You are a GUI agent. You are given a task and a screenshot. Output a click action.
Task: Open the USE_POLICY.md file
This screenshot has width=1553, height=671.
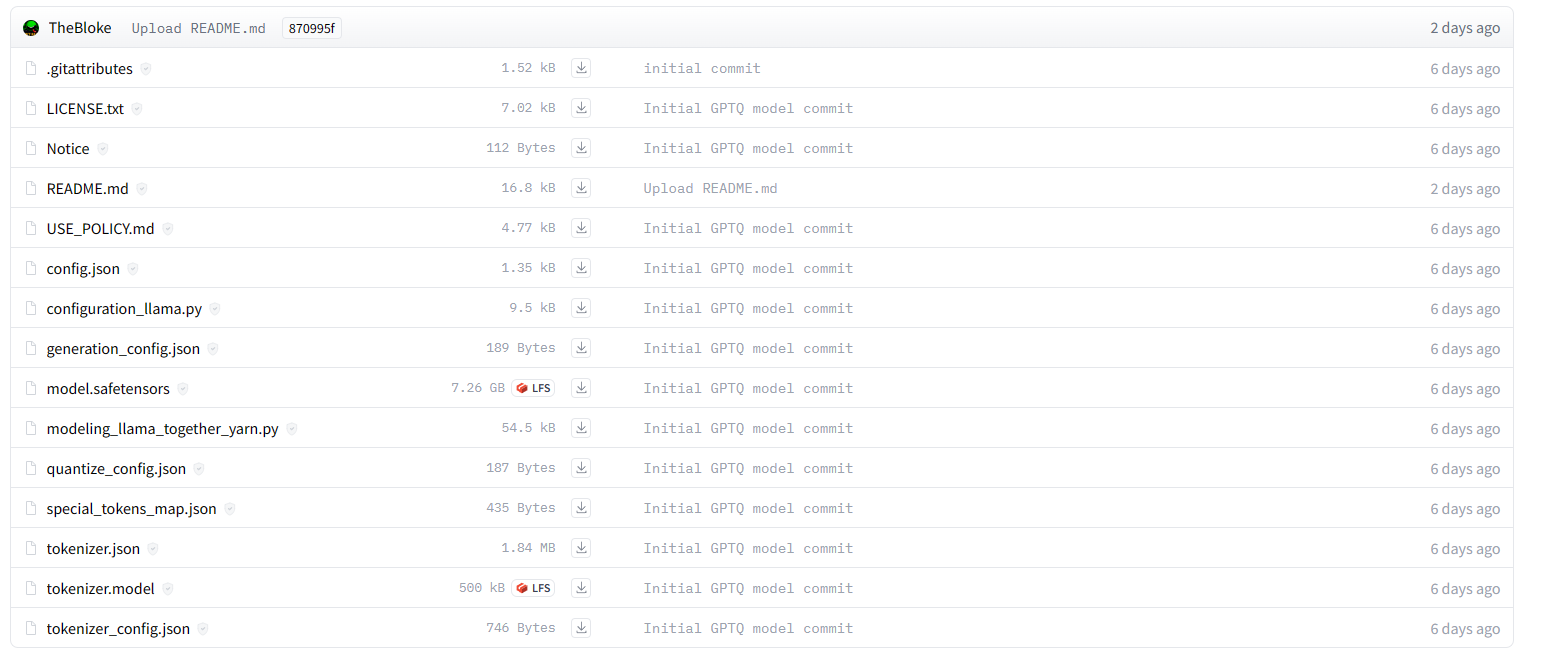click(x=100, y=228)
